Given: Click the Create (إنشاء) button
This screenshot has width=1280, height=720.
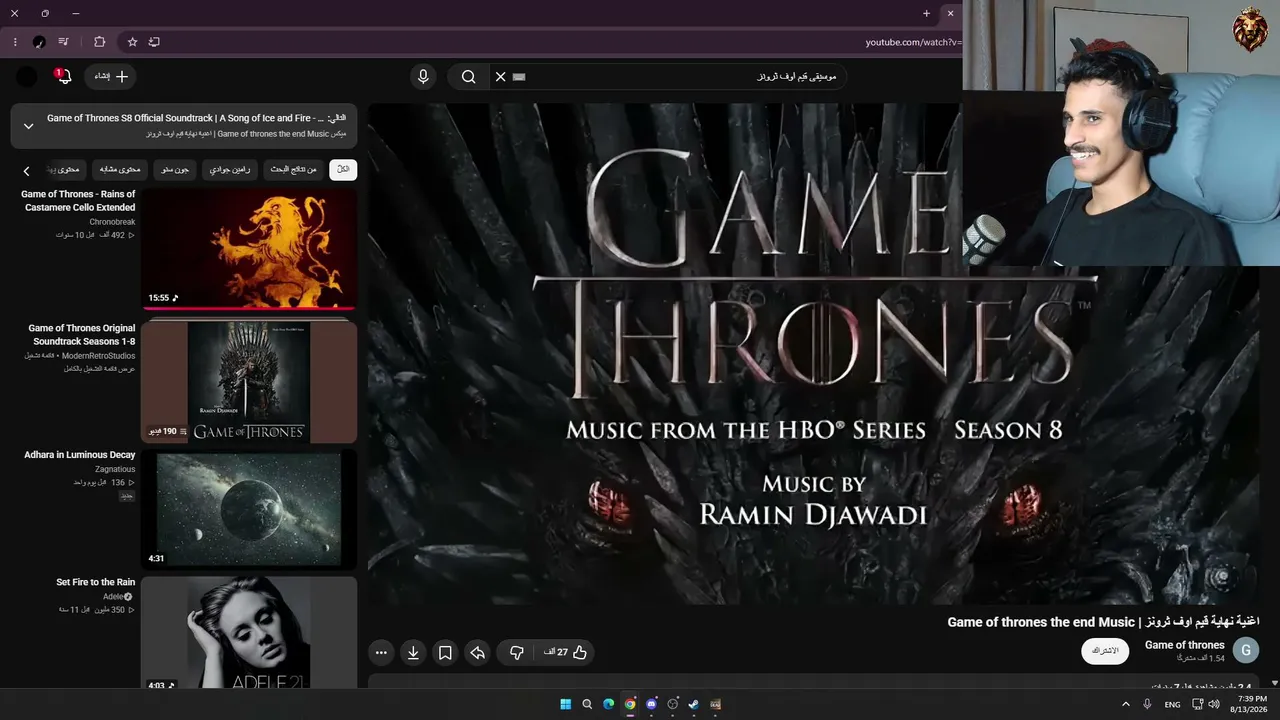Looking at the screenshot, I should (111, 77).
